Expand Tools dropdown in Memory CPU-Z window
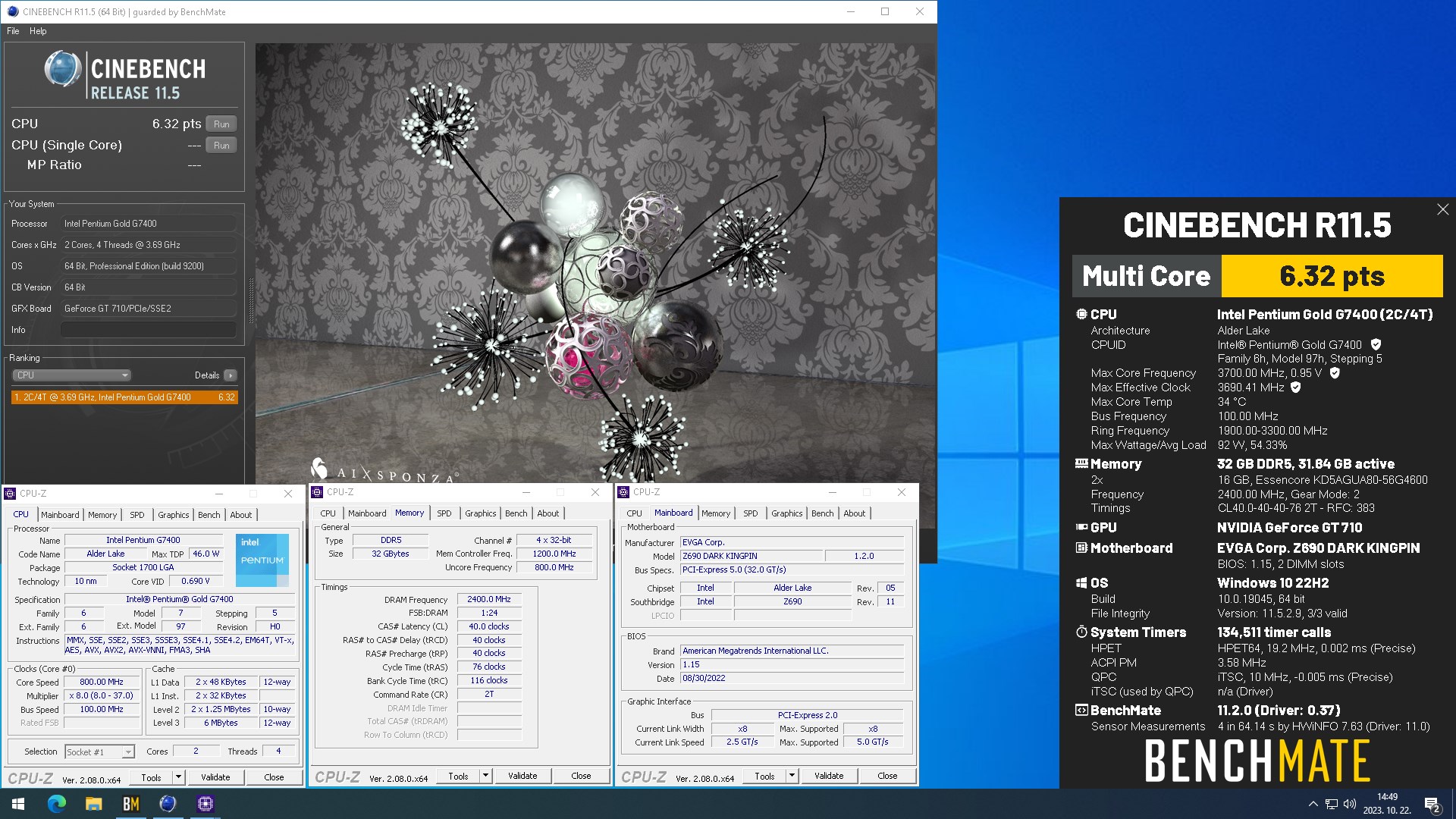Viewport: 1456px width, 819px height. coord(486,776)
